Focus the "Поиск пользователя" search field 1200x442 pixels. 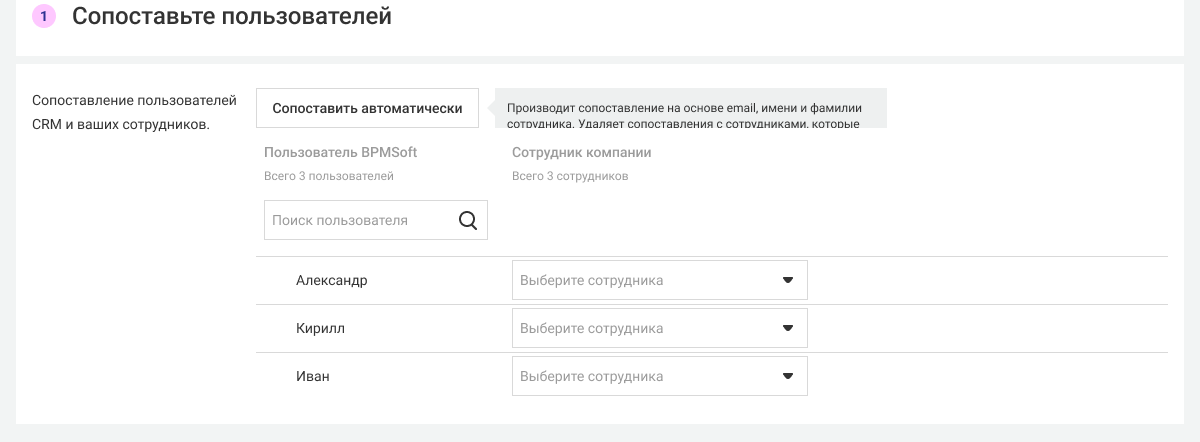point(355,220)
